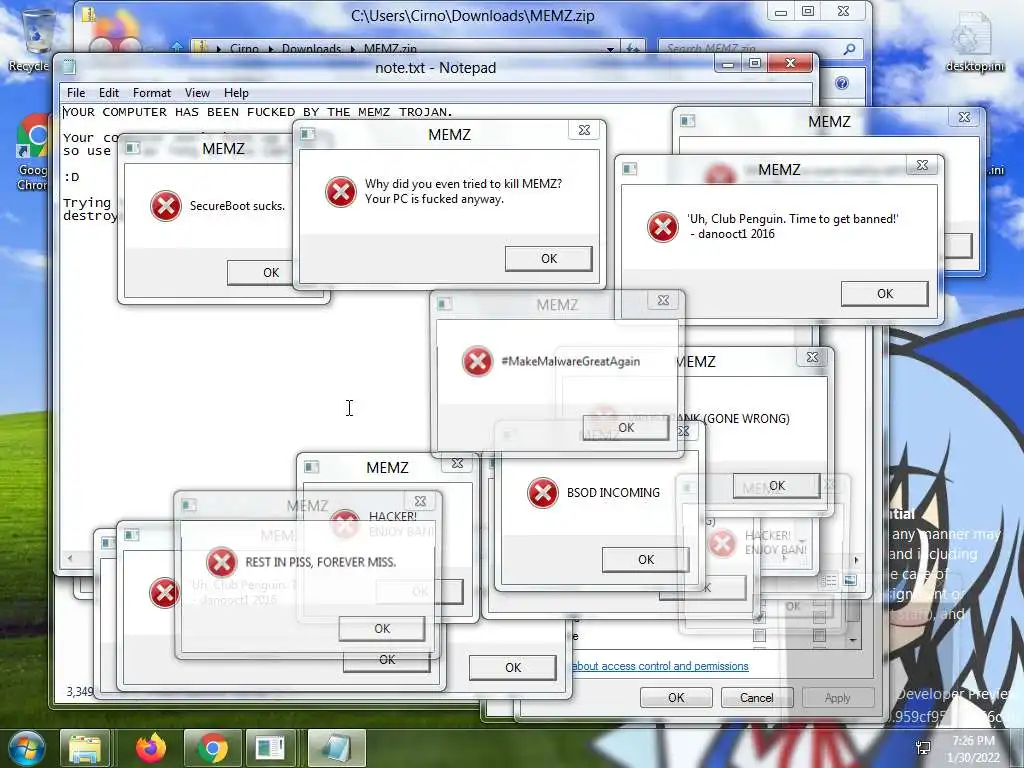Switch to the Notepad taskbar button
Viewport: 1024px width, 768px height.
click(336, 748)
